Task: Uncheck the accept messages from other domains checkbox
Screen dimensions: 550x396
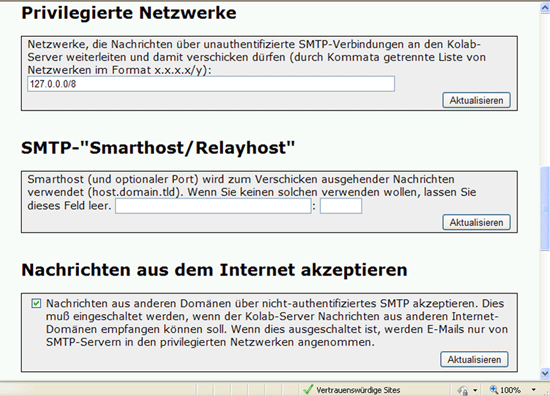Action: pyautogui.click(x=36, y=303)
